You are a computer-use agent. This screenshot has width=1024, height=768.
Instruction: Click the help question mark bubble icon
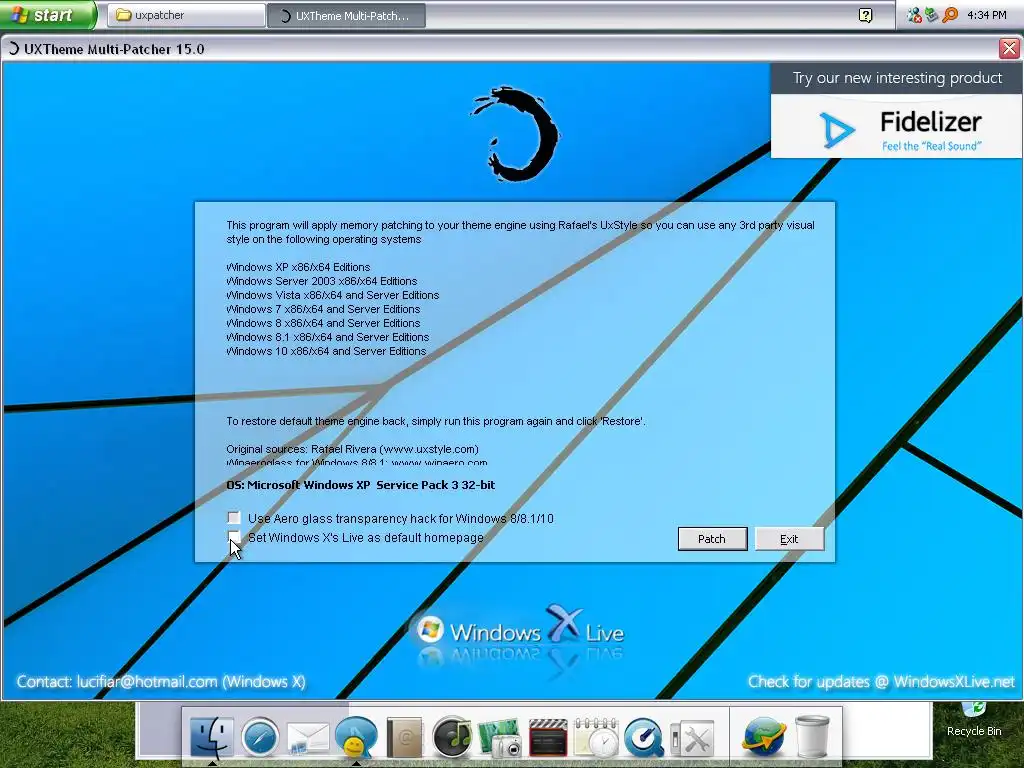(x=865, y=15)
